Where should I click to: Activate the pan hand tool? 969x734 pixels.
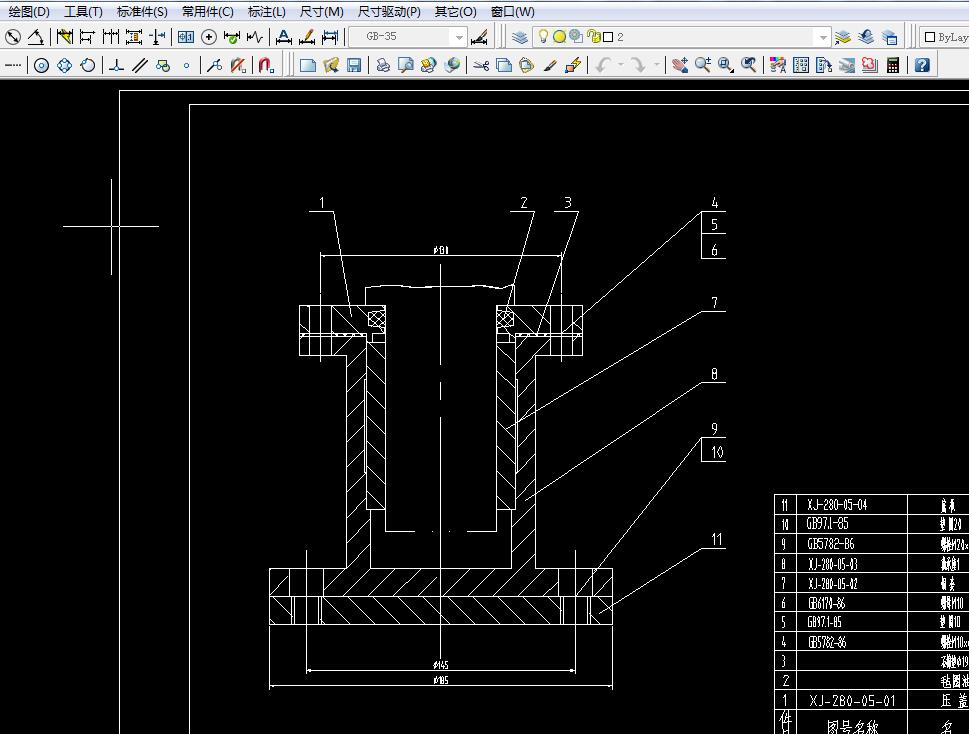pyautogui.click(x=680, y=65)
